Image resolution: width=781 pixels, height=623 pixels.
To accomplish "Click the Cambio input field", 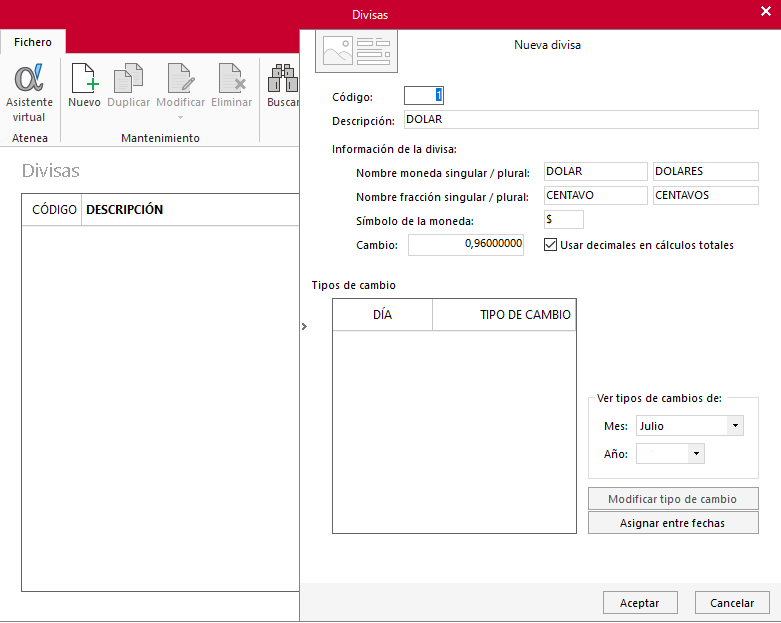I will pos(466,245).
